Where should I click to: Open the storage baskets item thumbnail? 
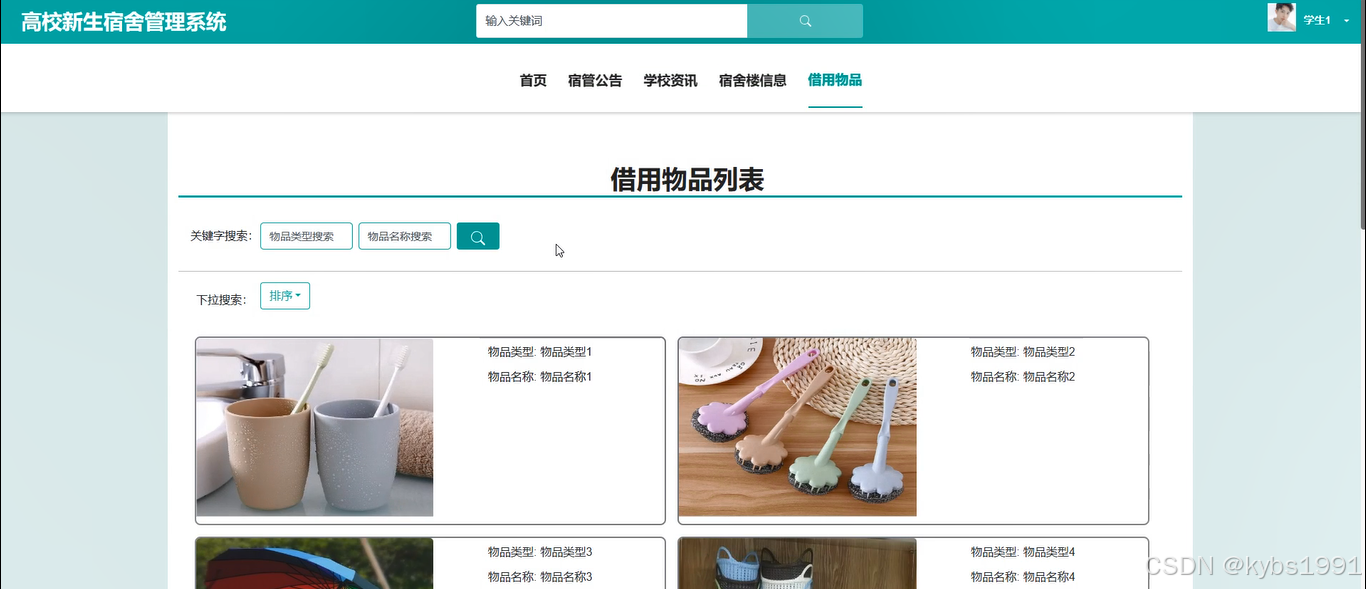click(x=798, y=563)
